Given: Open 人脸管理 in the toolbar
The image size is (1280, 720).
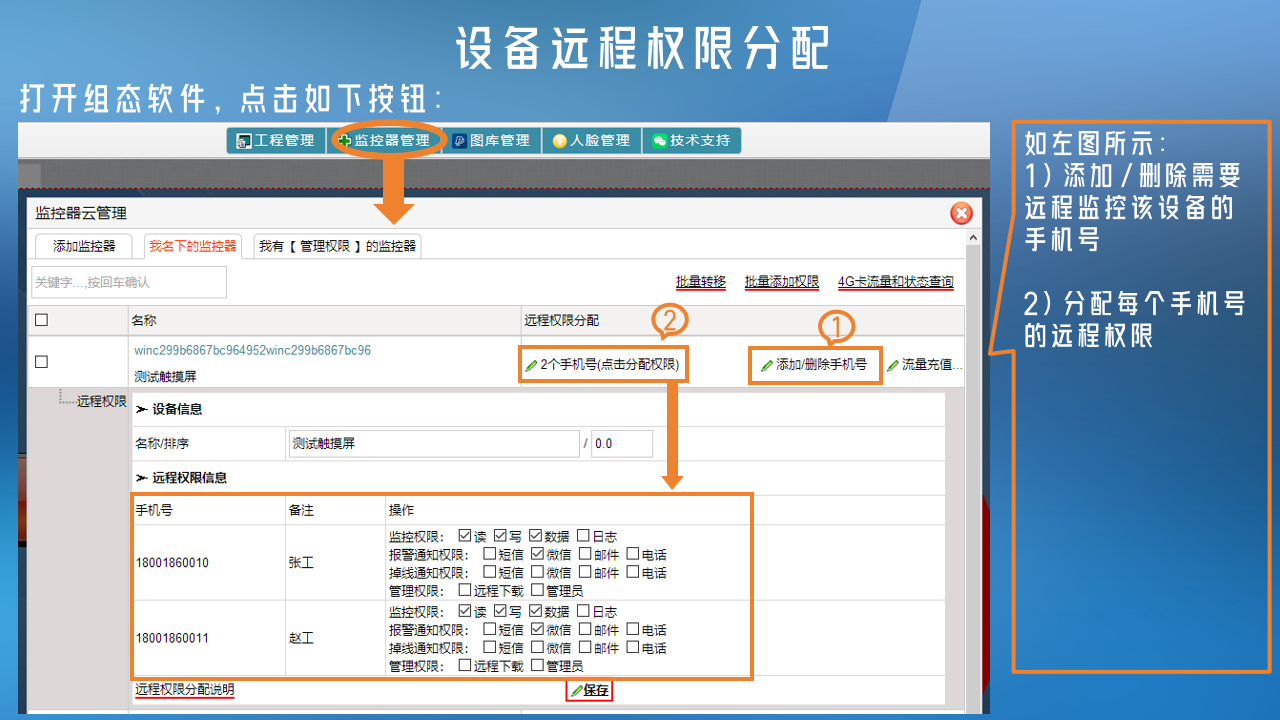Looking at the screenshot, I should [591, 141].
